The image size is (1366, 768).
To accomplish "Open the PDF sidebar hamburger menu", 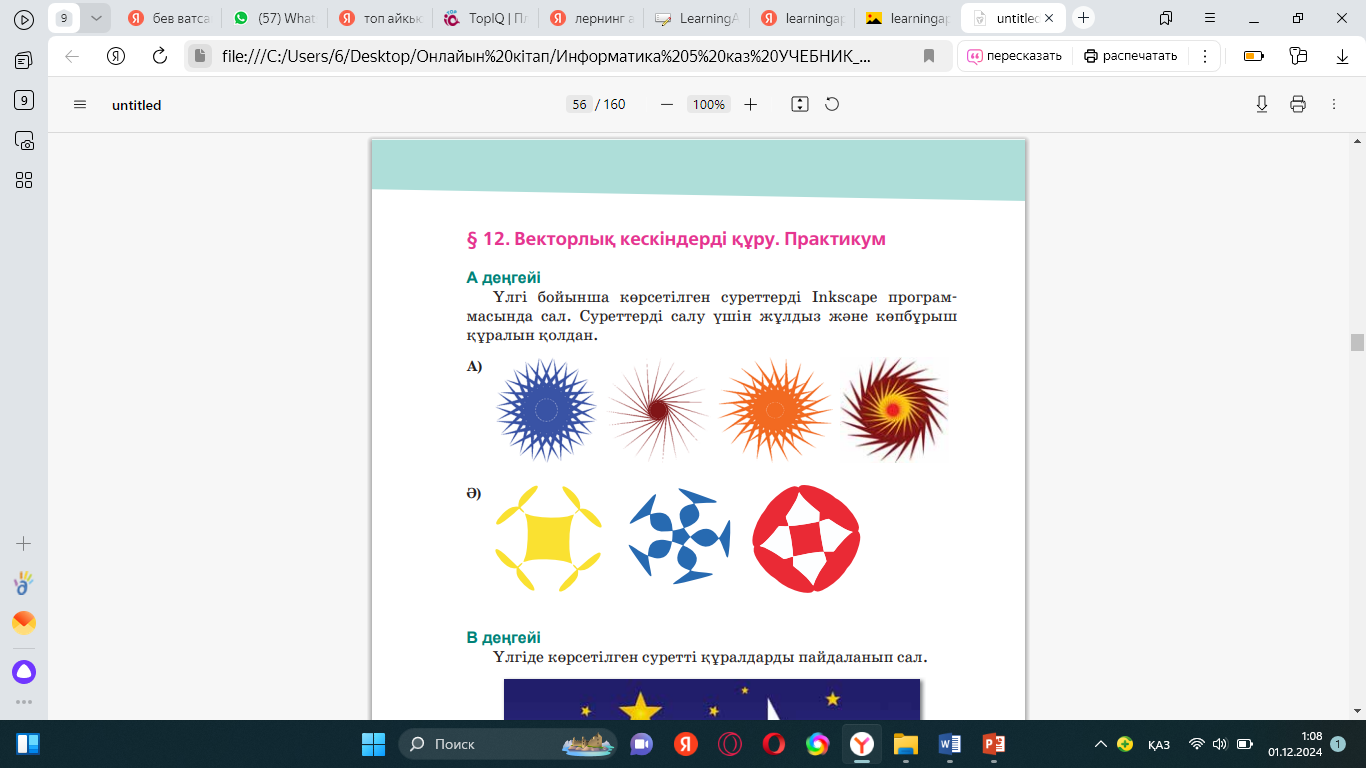I will 81,104.
